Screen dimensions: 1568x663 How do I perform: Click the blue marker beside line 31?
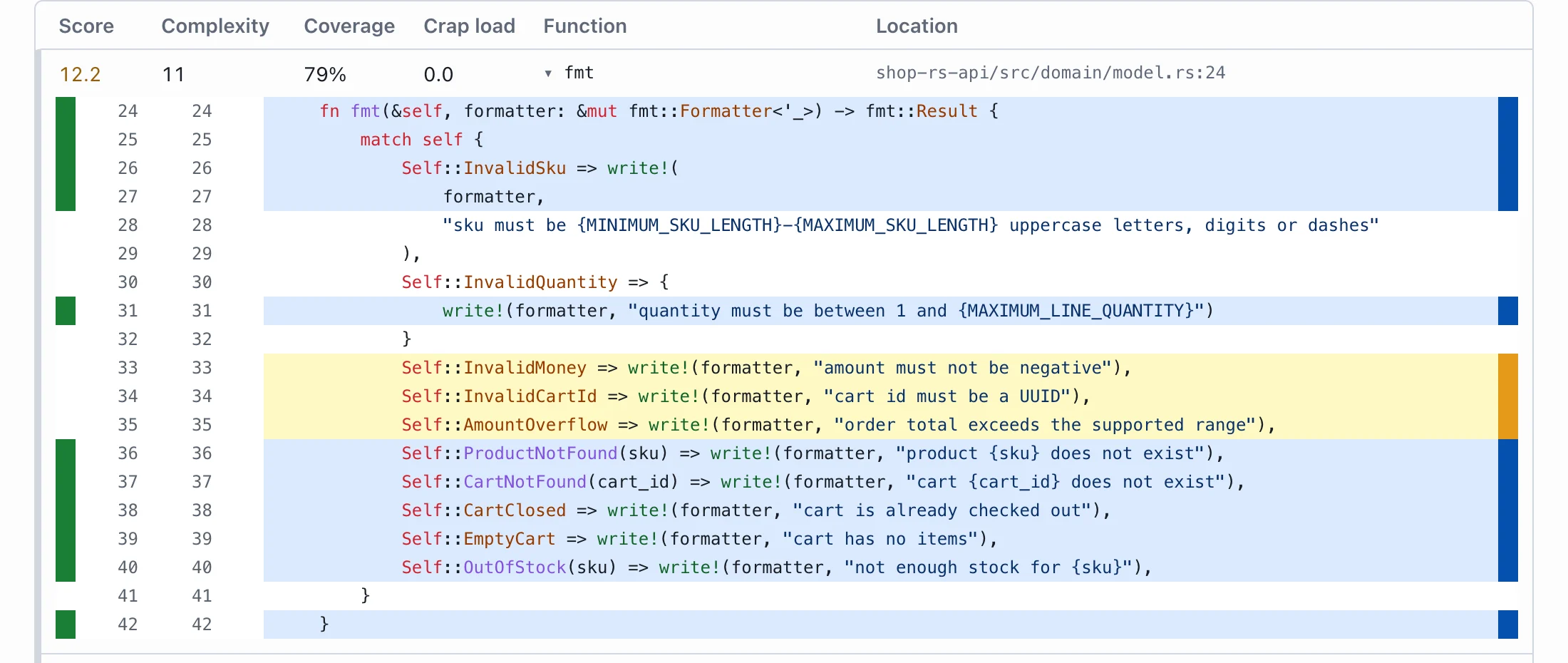1508,311
